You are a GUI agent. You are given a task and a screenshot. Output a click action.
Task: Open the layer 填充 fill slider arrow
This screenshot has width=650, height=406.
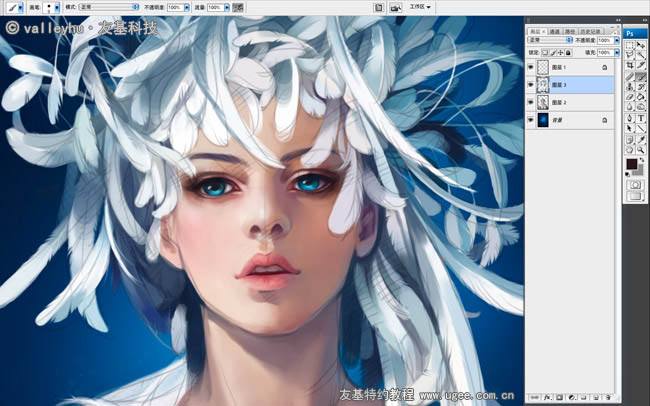pos(616,53)
